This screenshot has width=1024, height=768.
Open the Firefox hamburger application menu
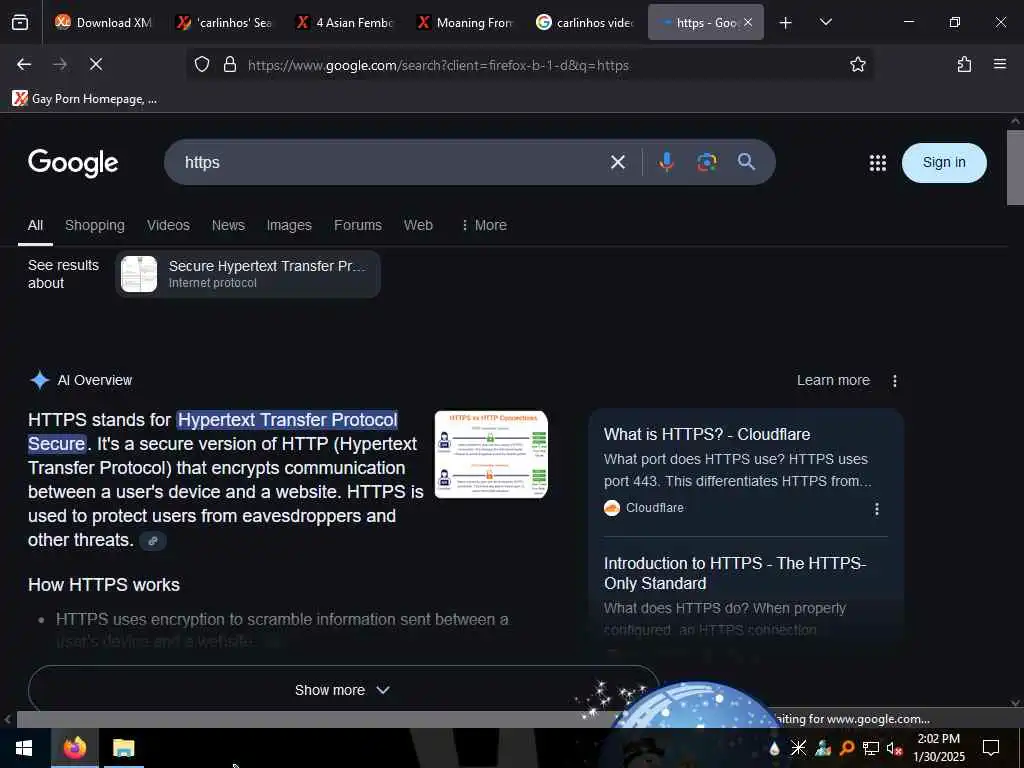tap(999, 64)
